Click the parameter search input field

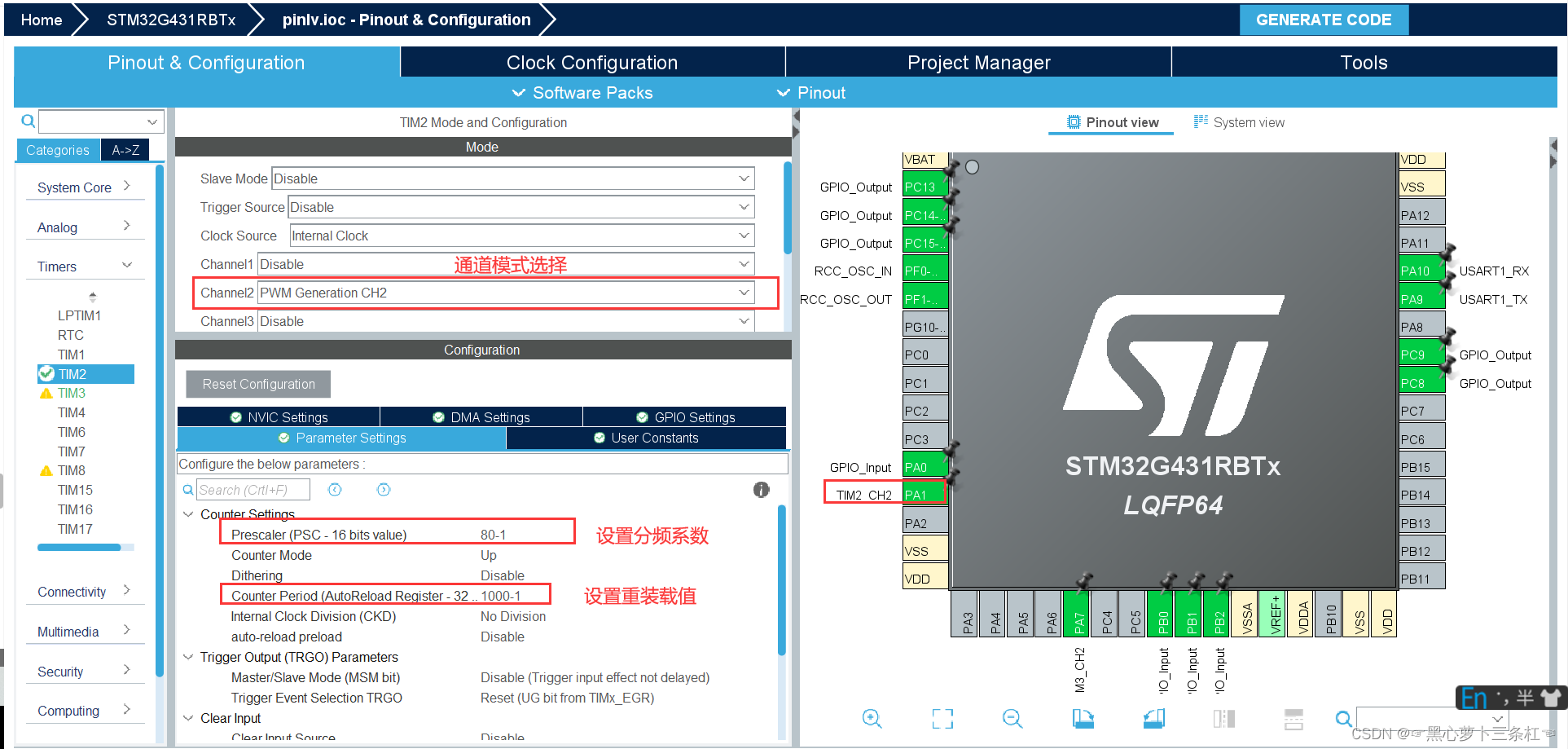click(253, 490)
